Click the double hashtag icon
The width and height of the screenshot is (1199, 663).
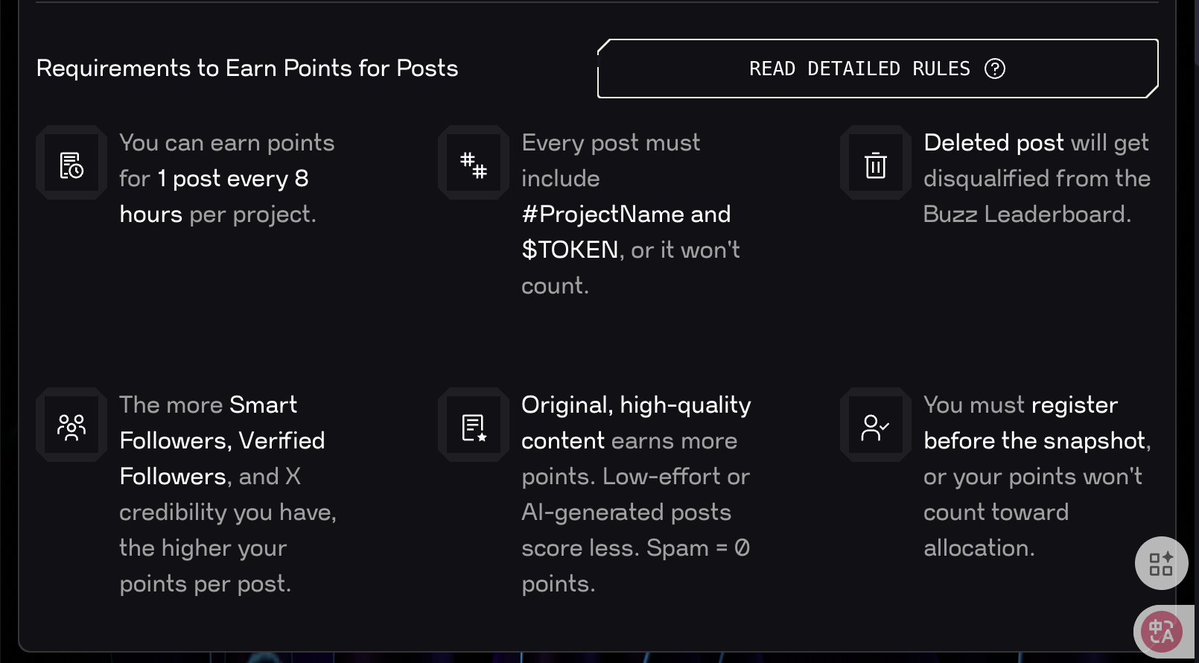click(473, 164)
